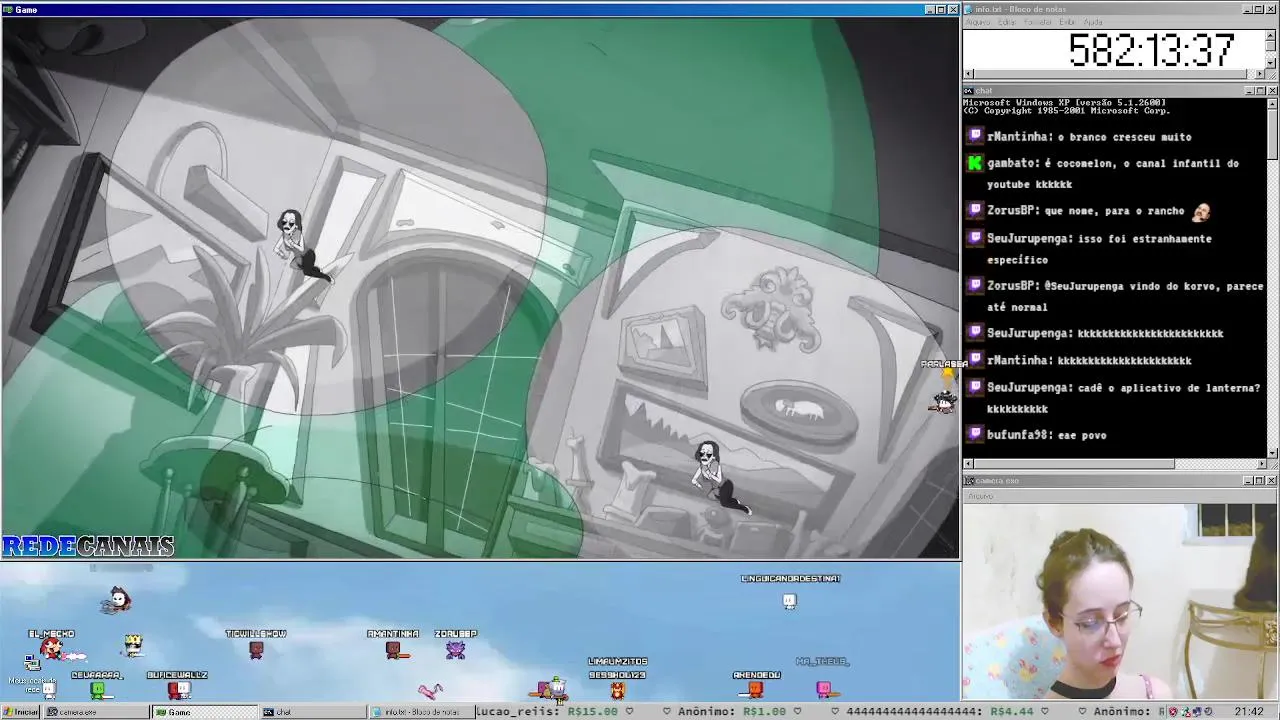The height and width of the screenshot is (720, 1280).
Task: Click ZorusBP's @SeuJurupenga reply message
Action: (x=1125, y=296)
